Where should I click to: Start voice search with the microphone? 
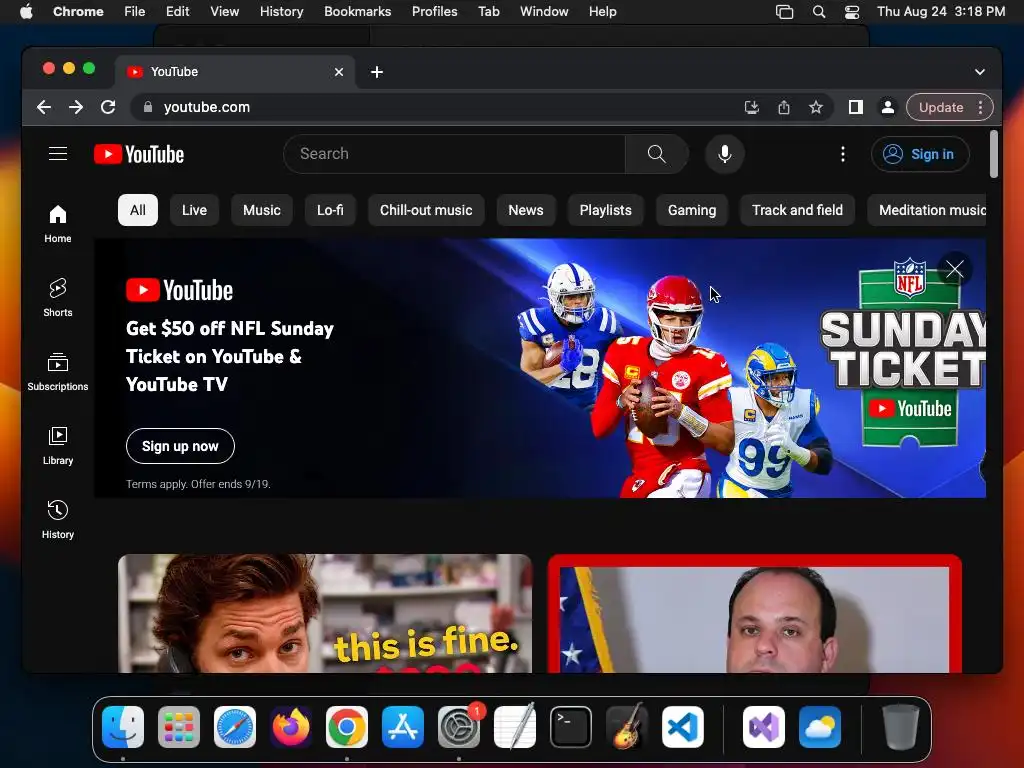(x=724, y=154)
